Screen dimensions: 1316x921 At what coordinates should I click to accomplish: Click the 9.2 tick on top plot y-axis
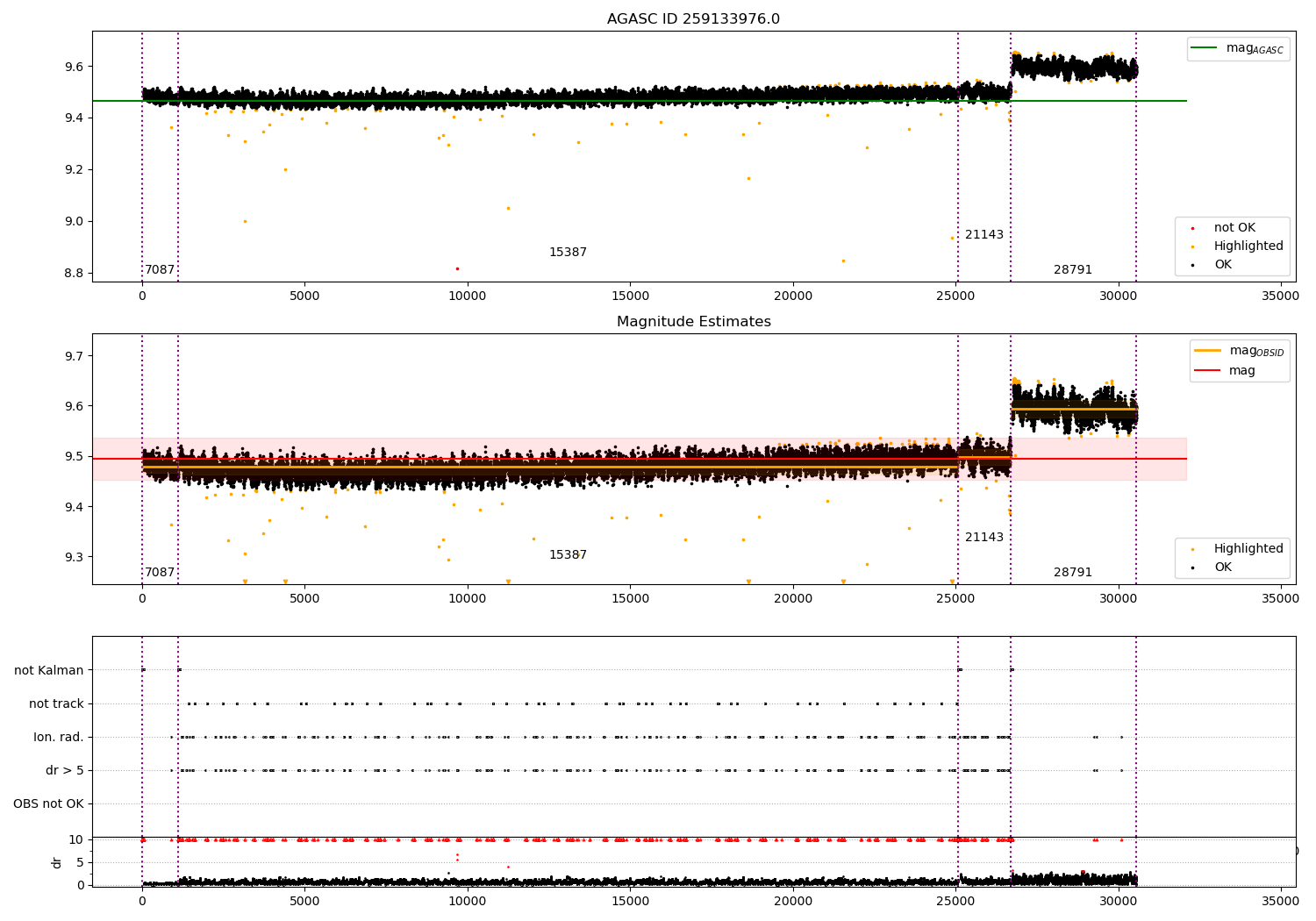click(x=75, y=169)
